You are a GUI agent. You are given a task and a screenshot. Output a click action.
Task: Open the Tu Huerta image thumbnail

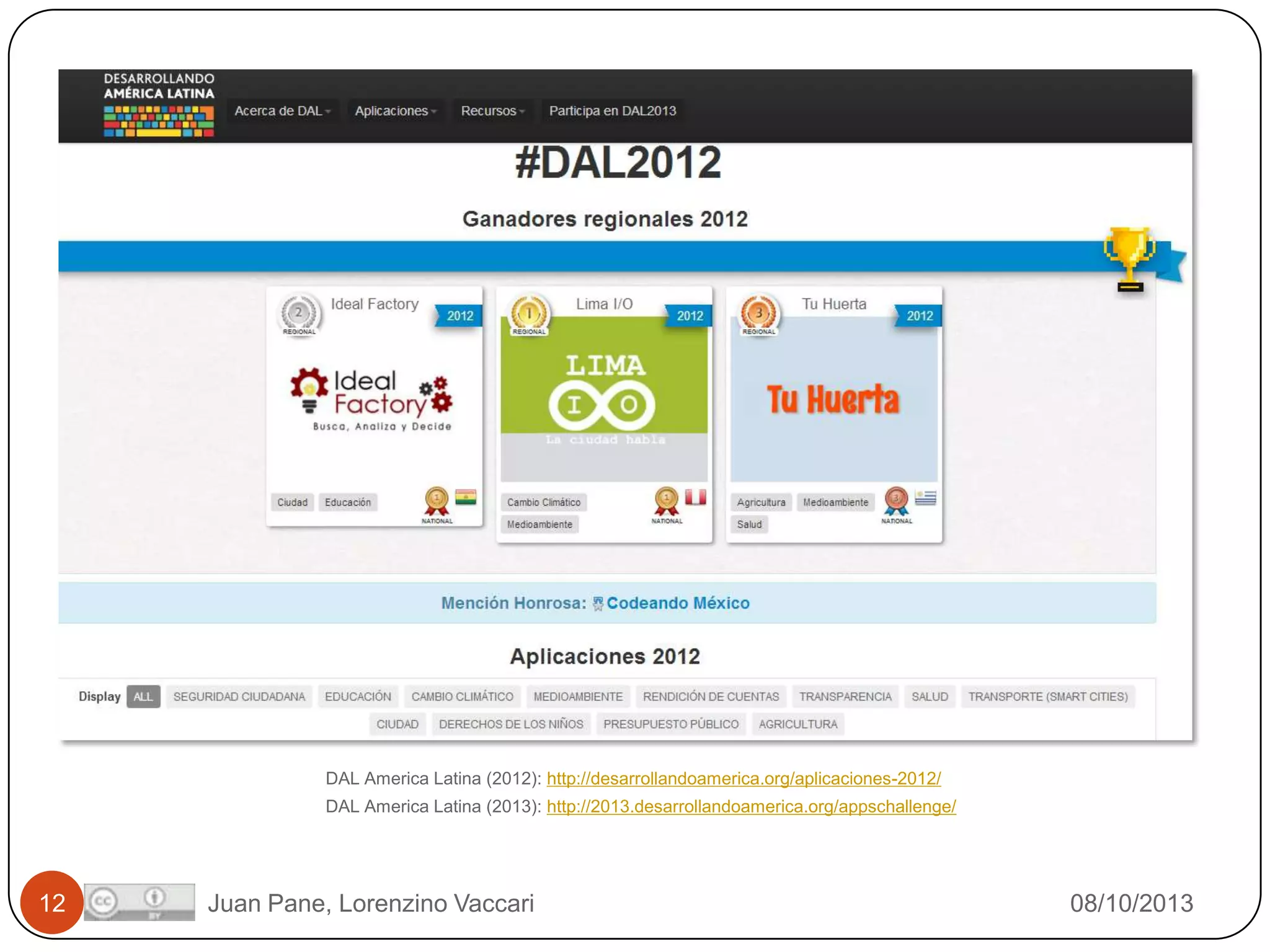point(834,399)
